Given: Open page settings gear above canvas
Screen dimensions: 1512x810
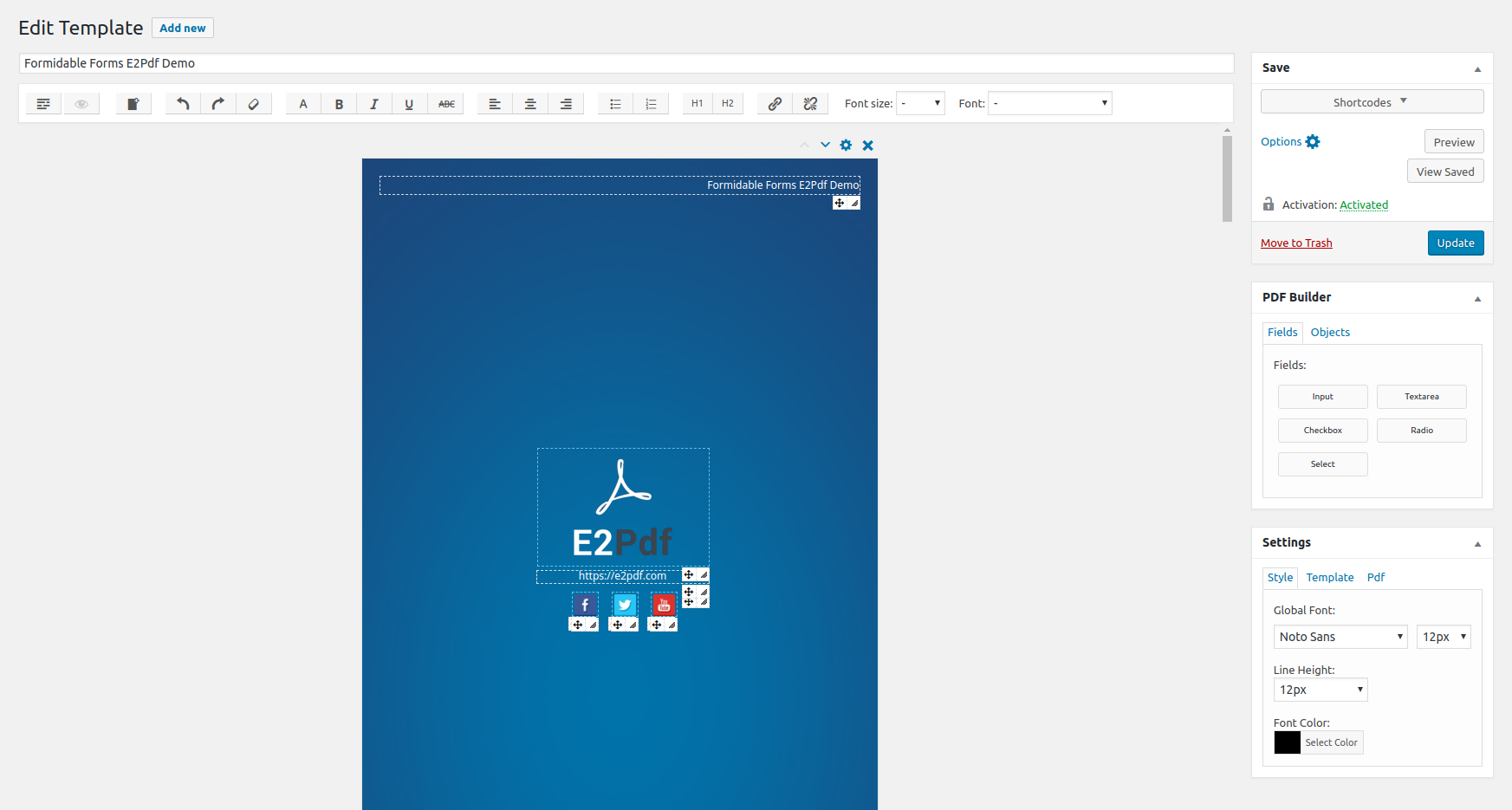Looking at the screenshot, I should pyautogui.click(x=846, y=146).
